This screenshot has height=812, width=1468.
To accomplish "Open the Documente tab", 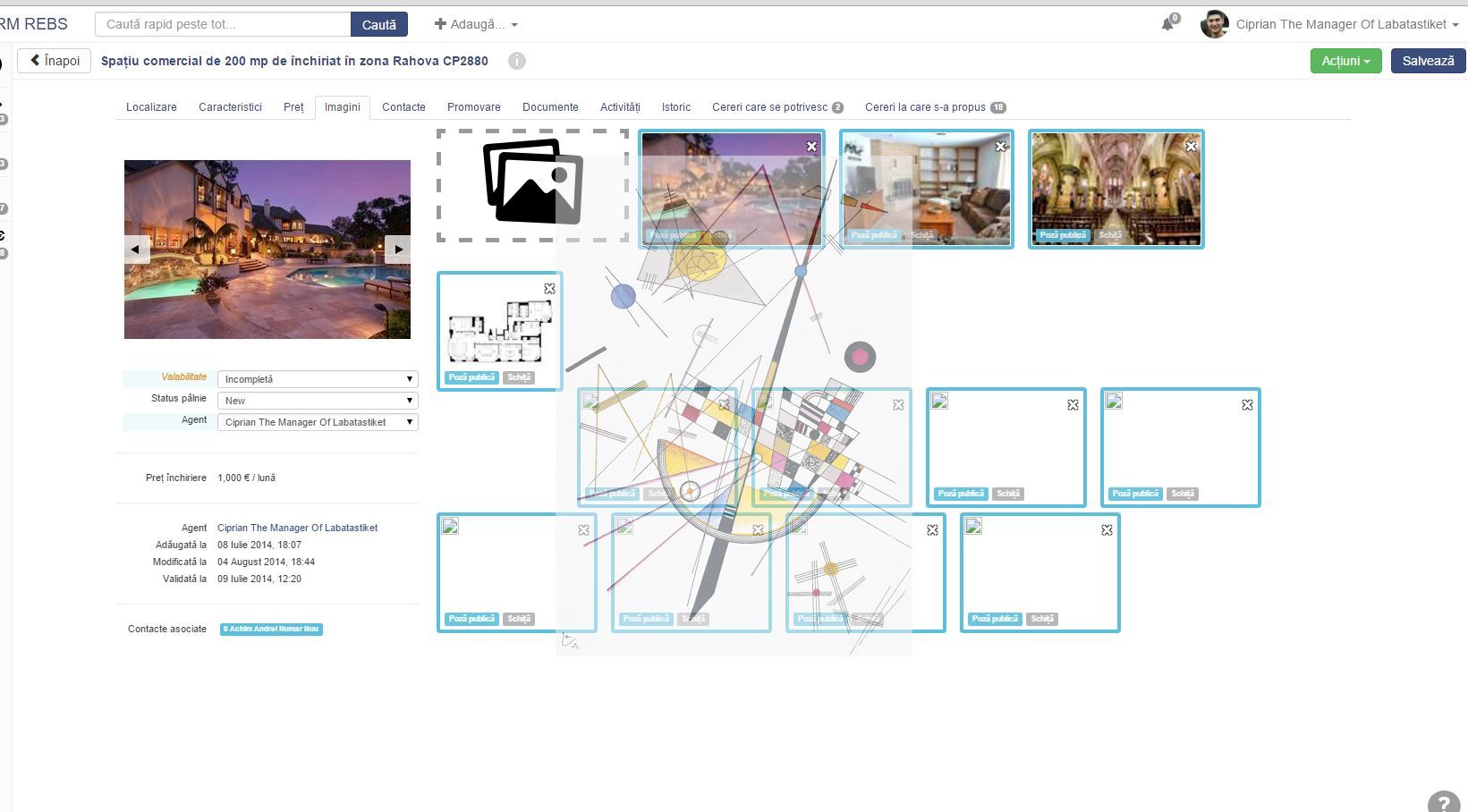I will (550, 107).
